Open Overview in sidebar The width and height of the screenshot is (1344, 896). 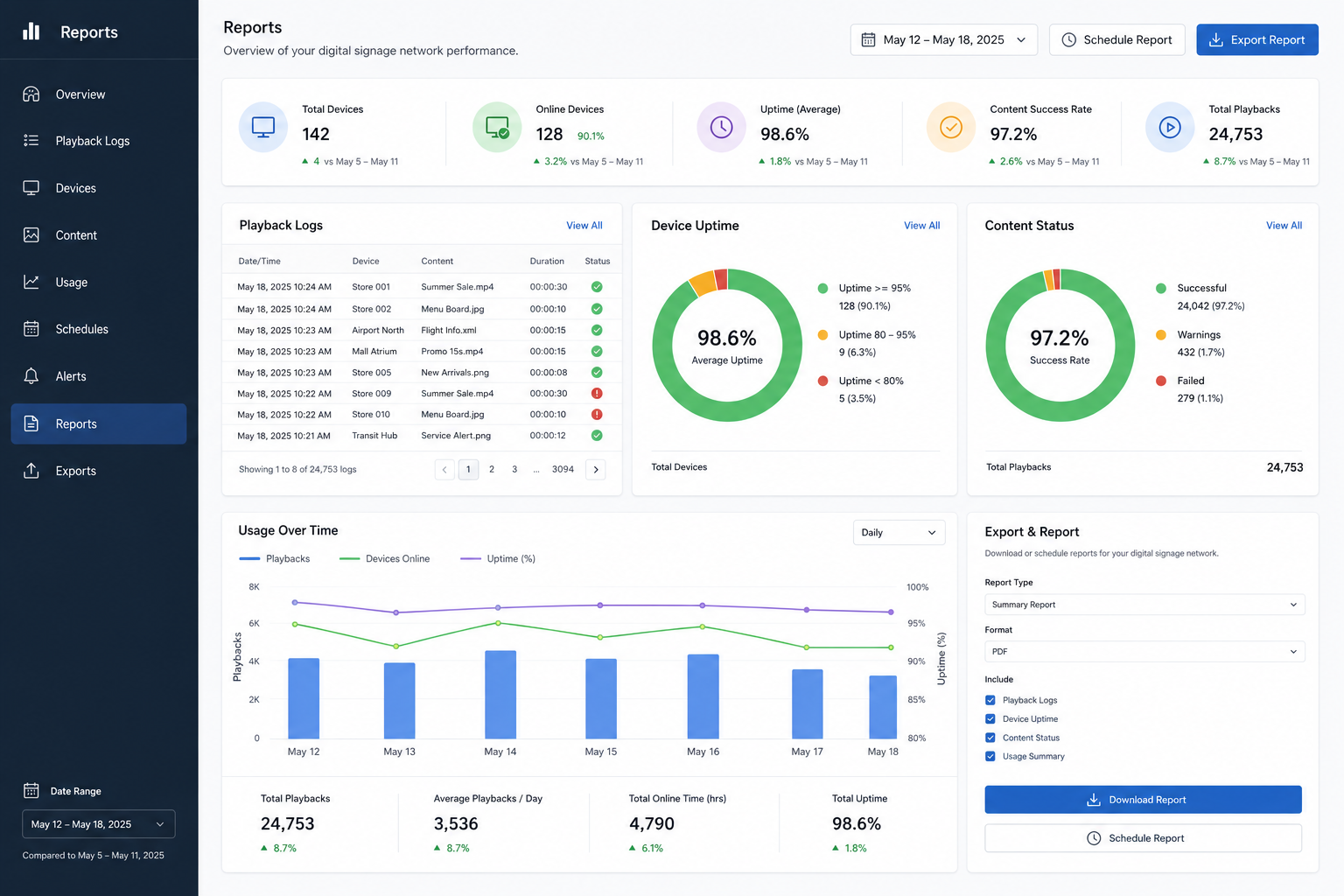click(x=99, y=94)
